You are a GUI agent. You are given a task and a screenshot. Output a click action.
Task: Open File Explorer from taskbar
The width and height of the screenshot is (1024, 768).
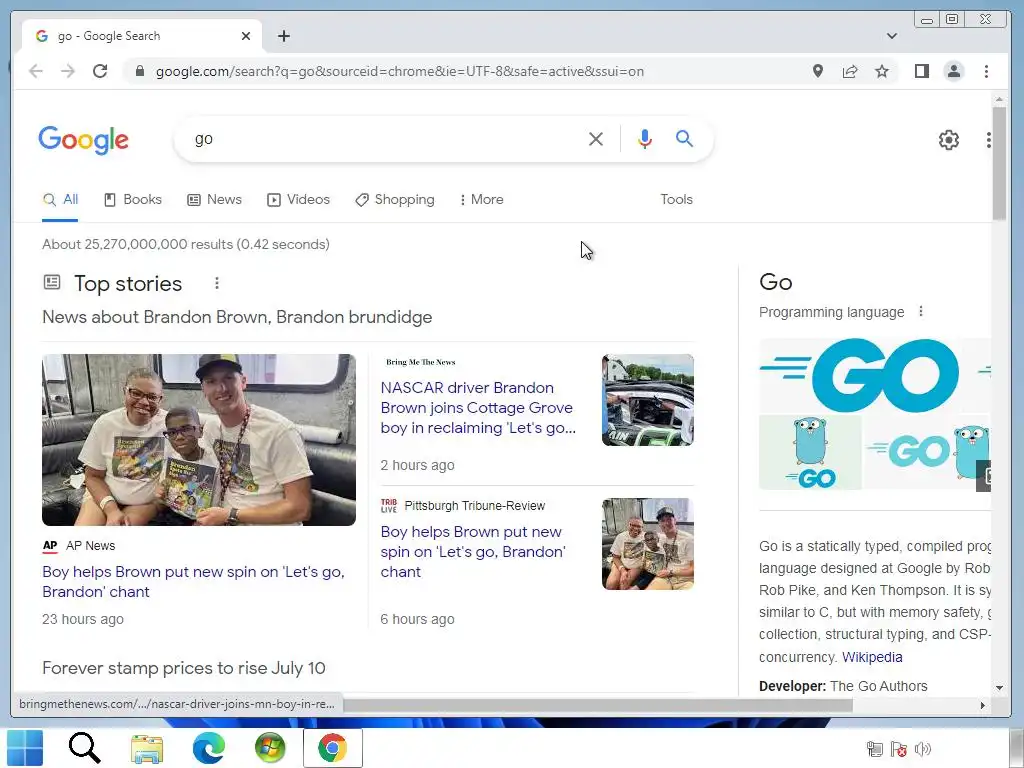[147, 748]
